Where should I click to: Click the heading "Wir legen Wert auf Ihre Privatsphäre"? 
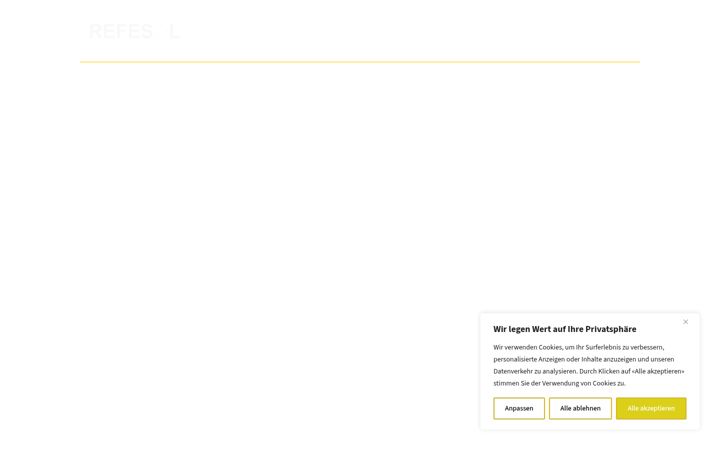pos(564,329)
